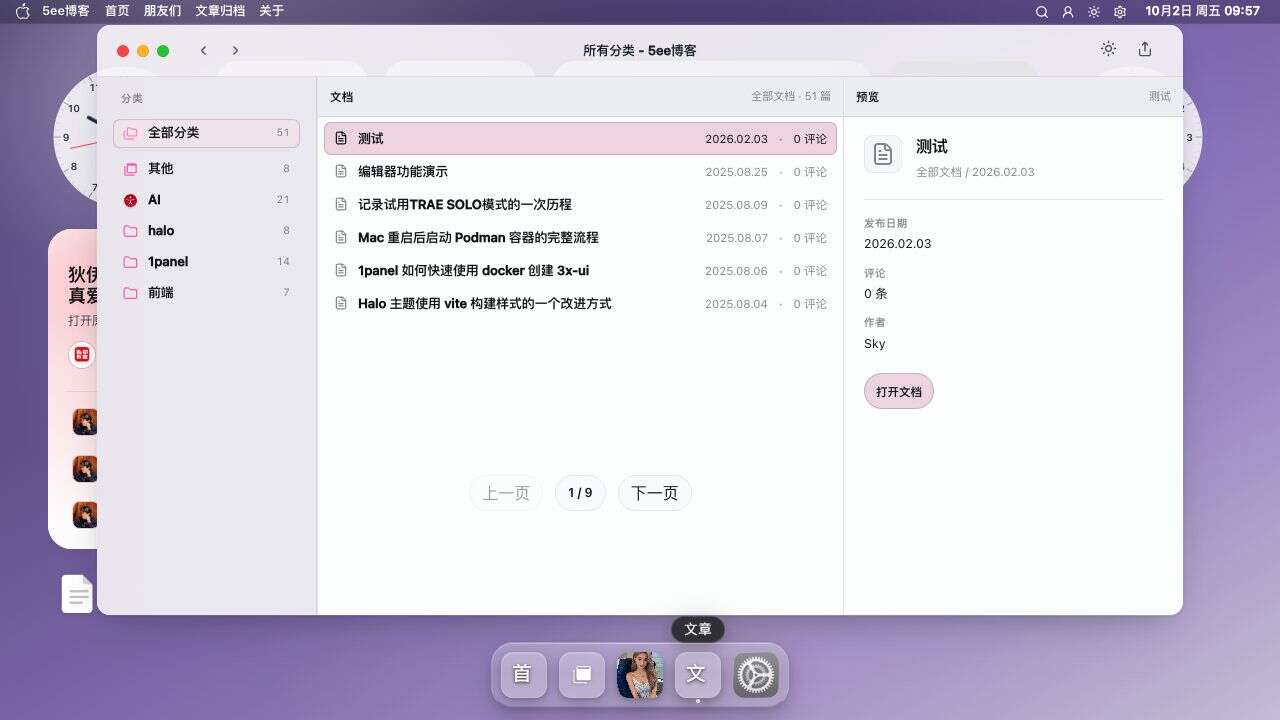
Task: Click the 2025.08.25 date on 编辑器功能演示 row
Action: point(736,172)
